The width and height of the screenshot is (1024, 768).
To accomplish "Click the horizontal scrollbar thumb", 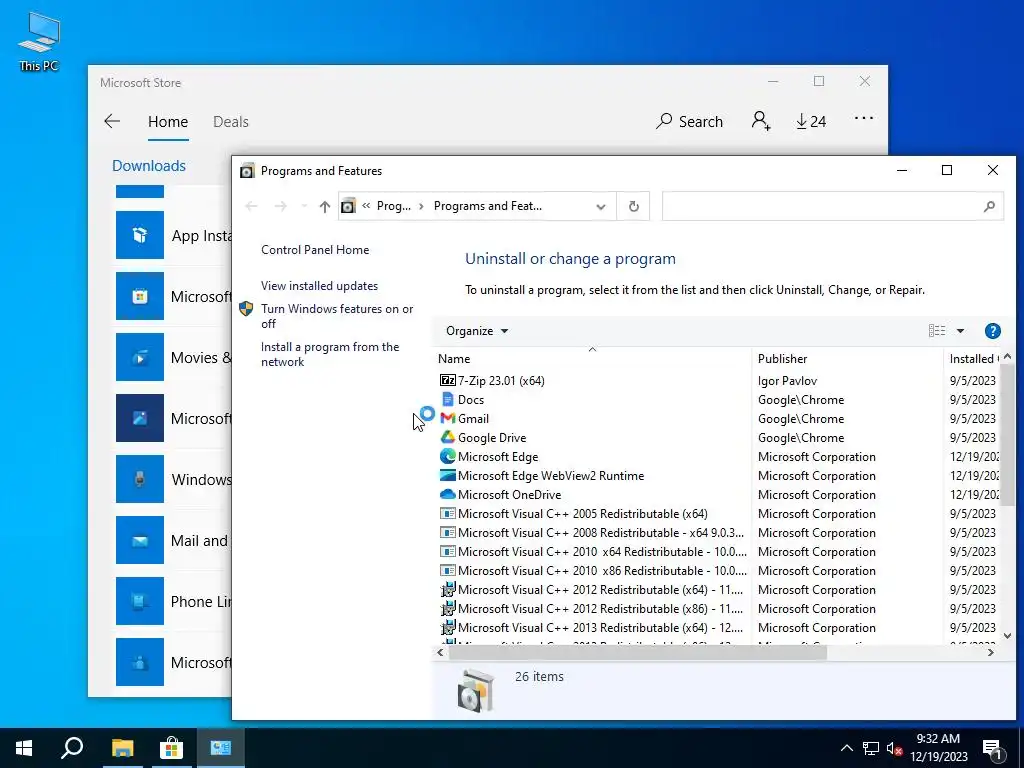I will pos(637,652).
